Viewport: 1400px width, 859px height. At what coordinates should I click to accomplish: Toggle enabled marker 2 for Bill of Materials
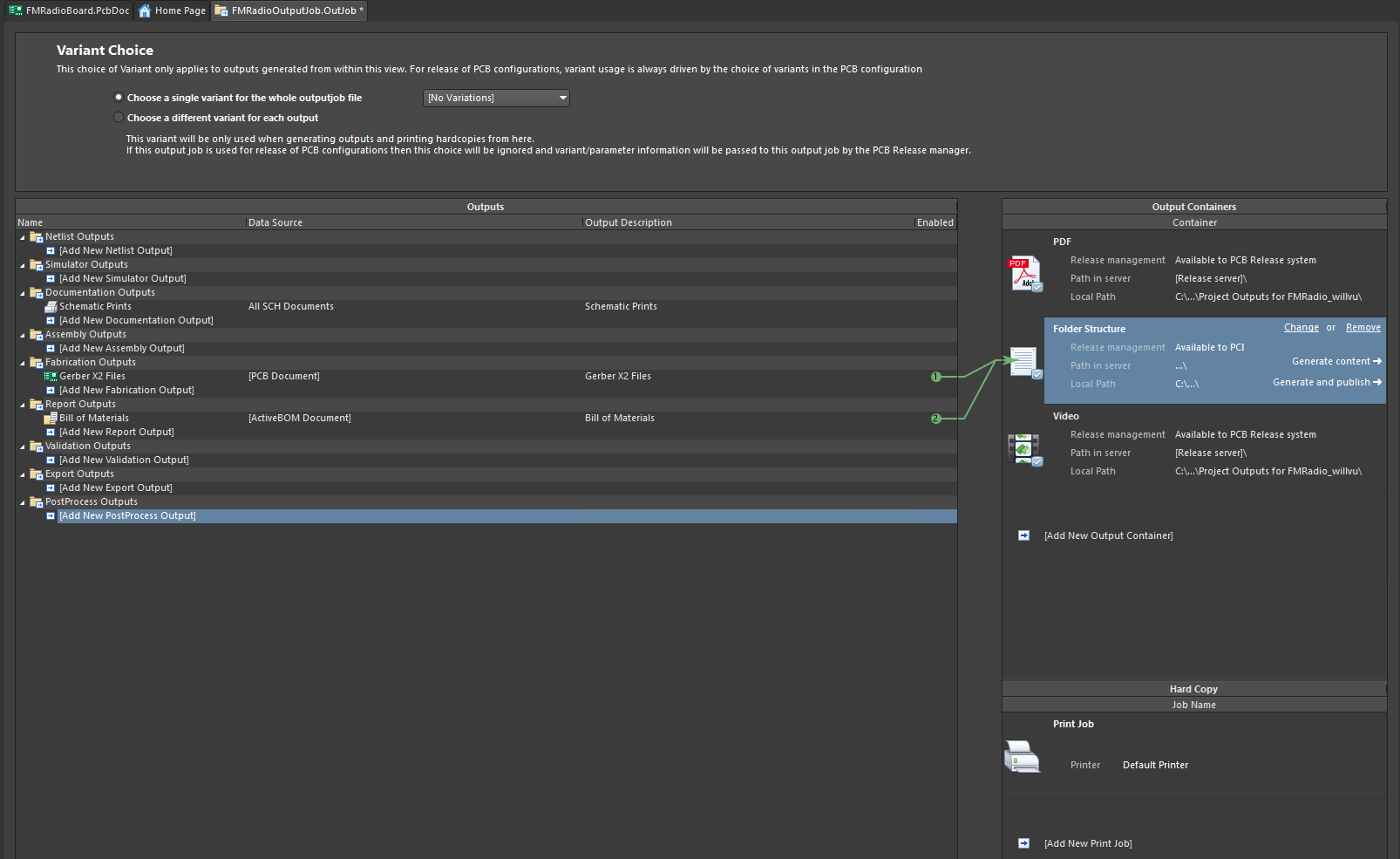pos(935,419)
